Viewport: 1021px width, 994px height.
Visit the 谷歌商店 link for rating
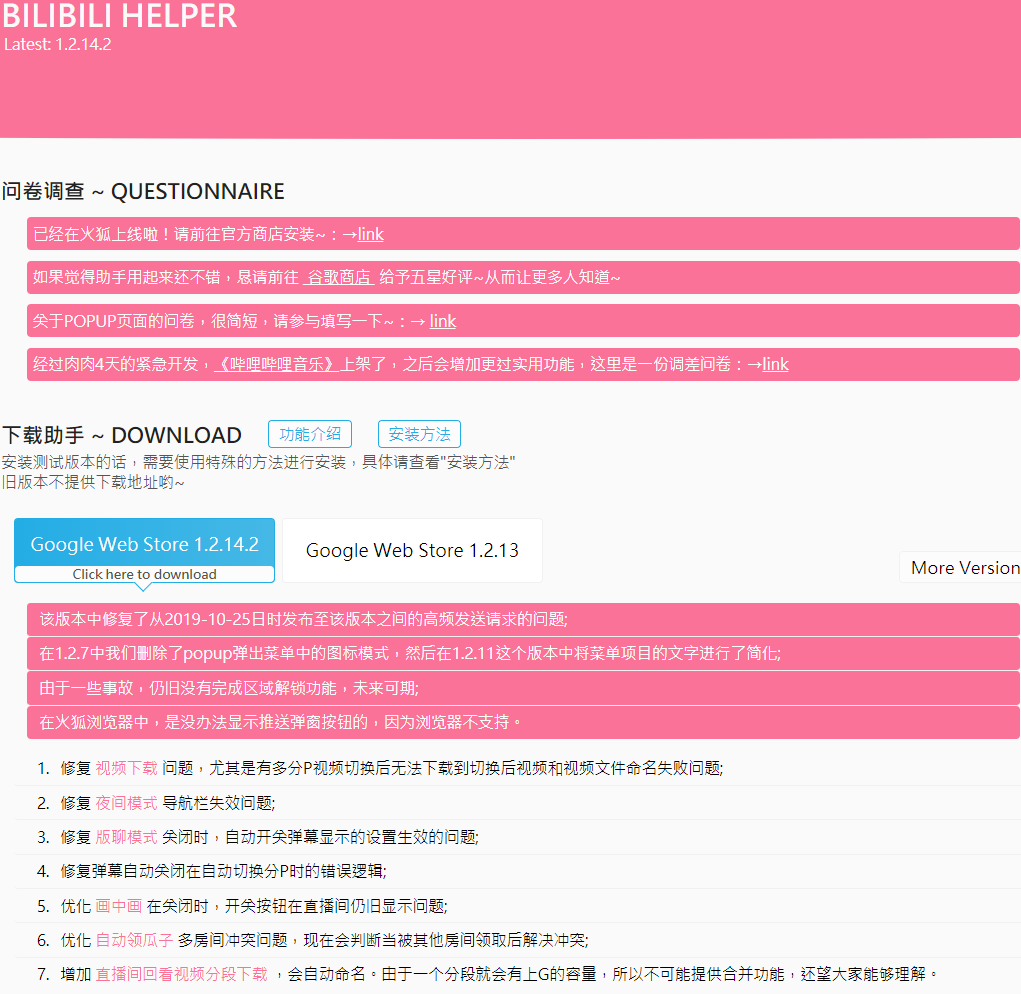(x=339, y=277)
